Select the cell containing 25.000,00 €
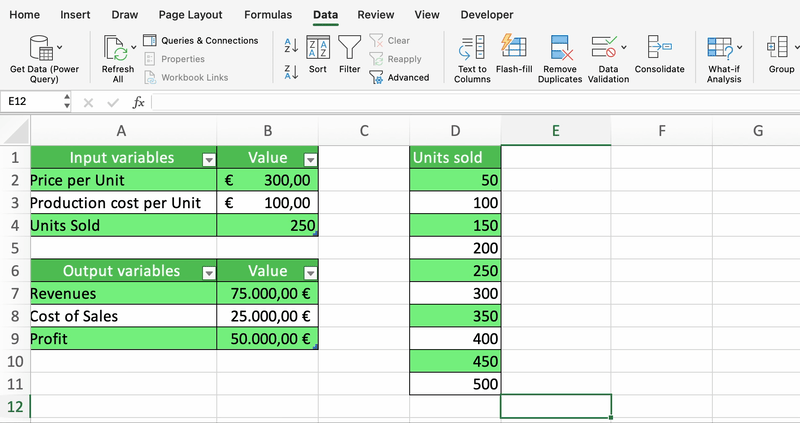The image size is (800, 423). 267,316
